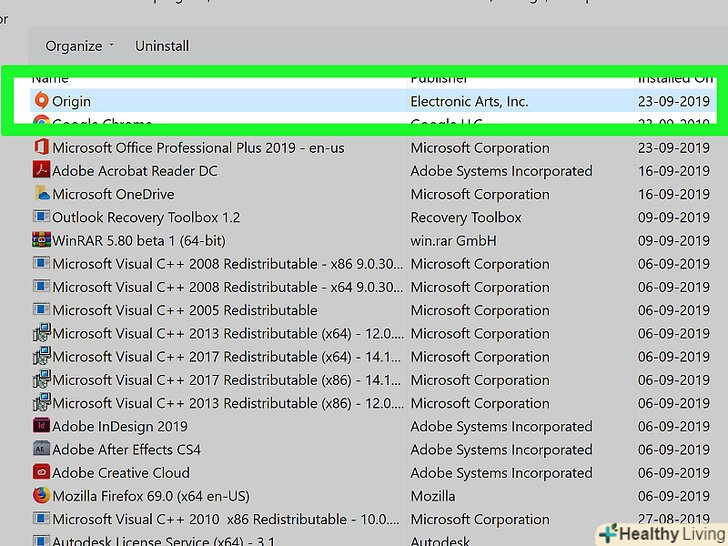Sort programs by Installed On column
This screenshot has height=546, width=728.
point(675,78)
